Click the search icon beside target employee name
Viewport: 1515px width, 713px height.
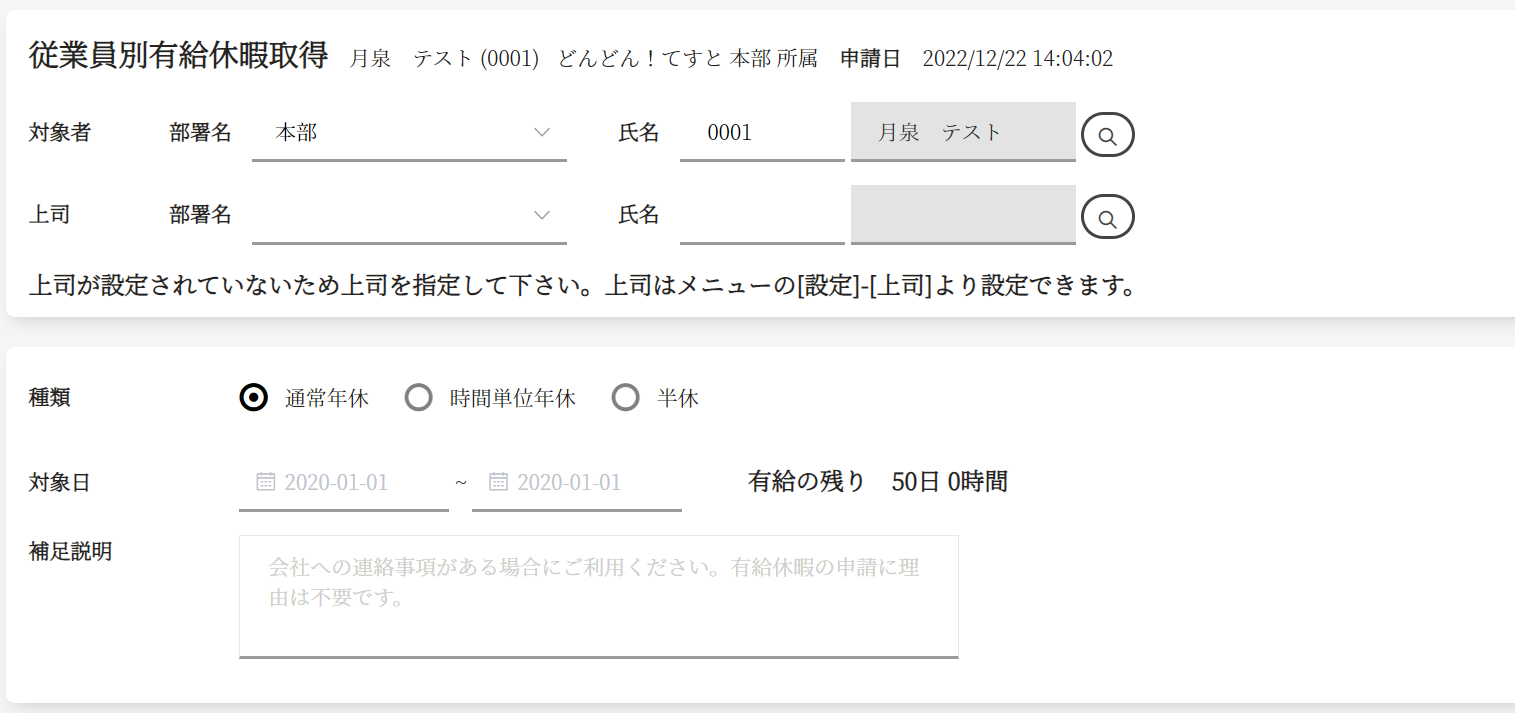[1107, 135]
